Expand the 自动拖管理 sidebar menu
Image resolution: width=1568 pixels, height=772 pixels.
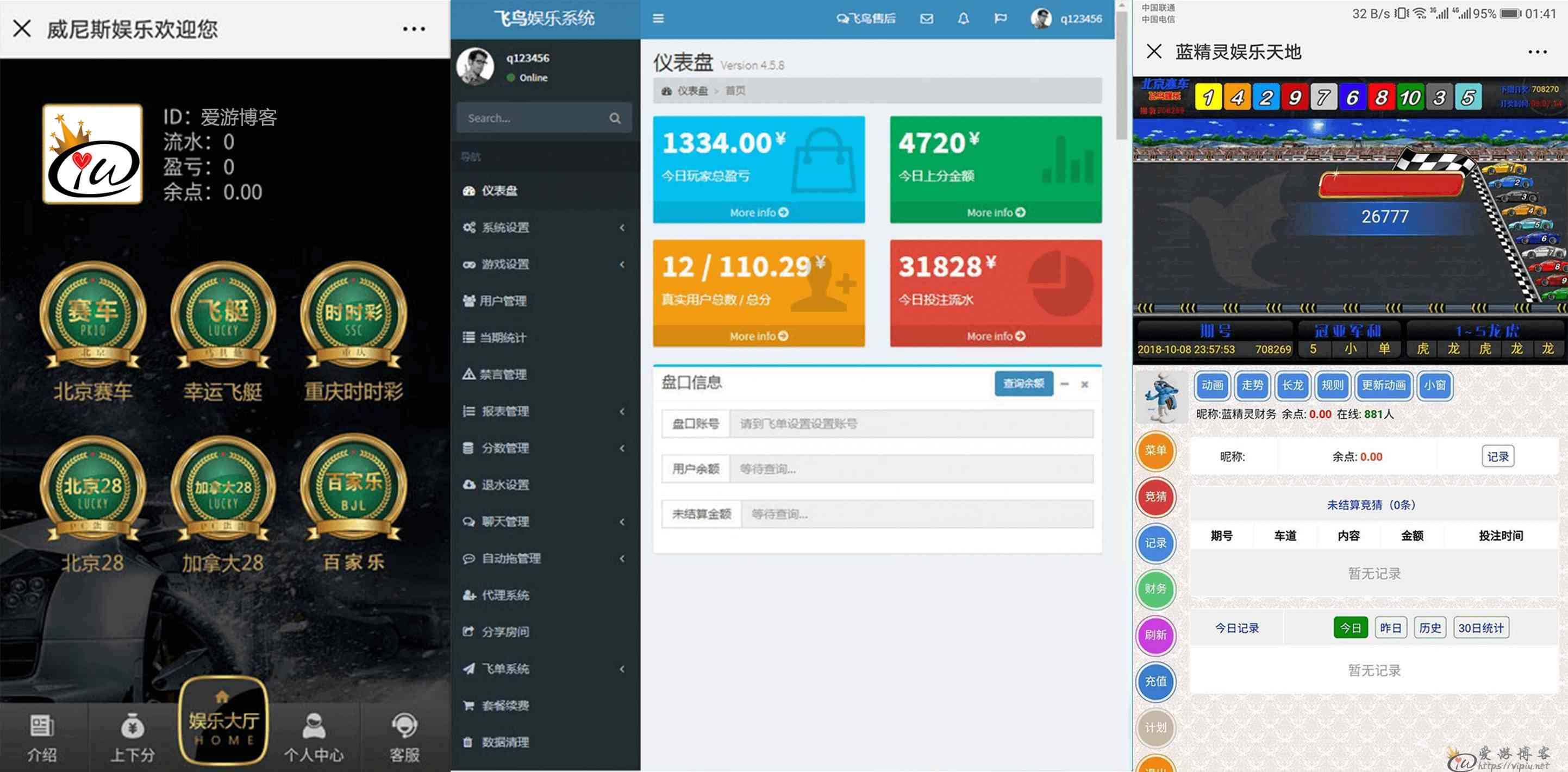click(x=544, y=558)
